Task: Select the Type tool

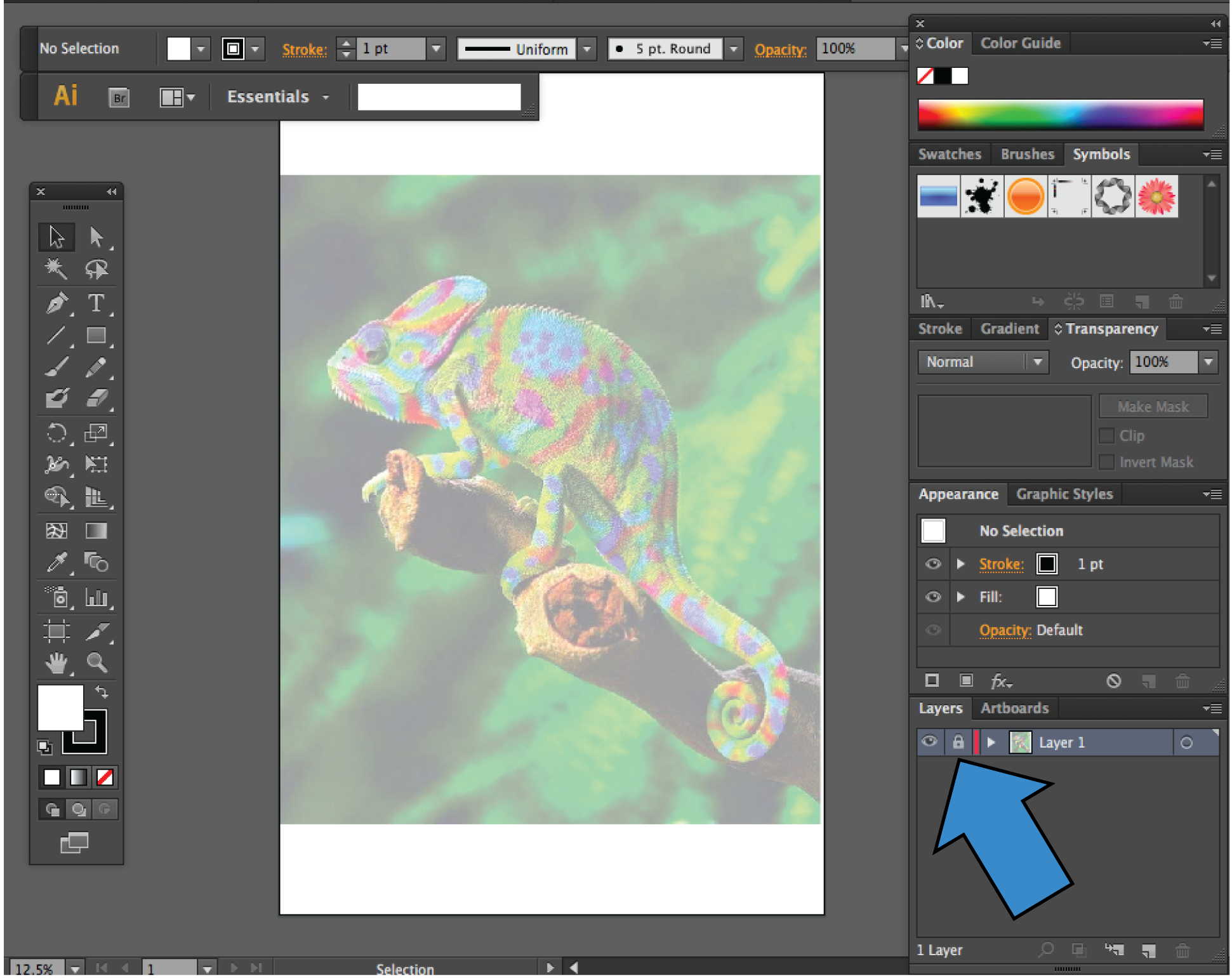Action: click(x=96, y=303)
